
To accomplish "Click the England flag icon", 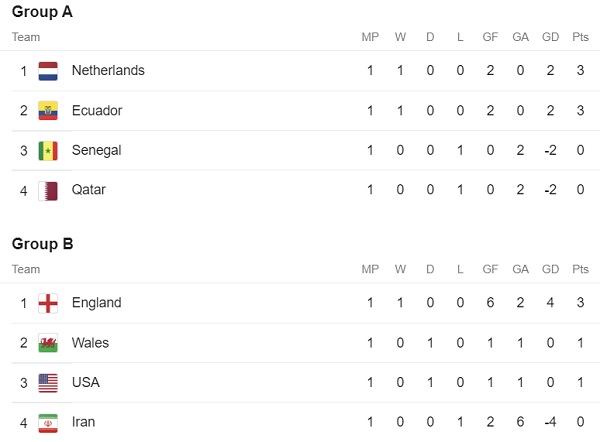I will (x=48, y=303).
